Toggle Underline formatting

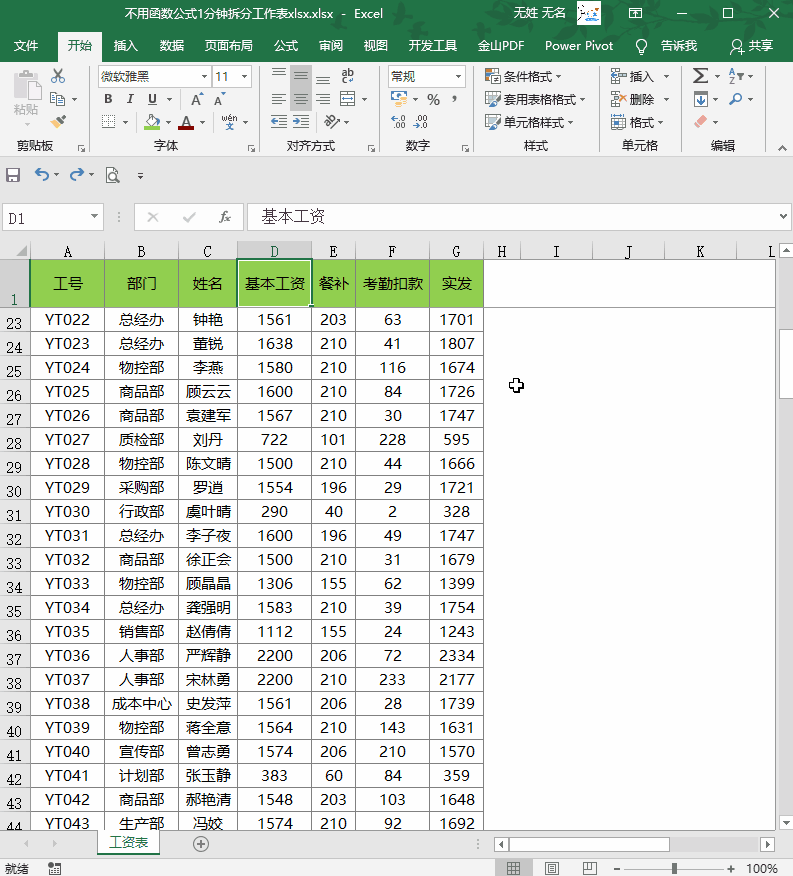click(x=152, y=99)
